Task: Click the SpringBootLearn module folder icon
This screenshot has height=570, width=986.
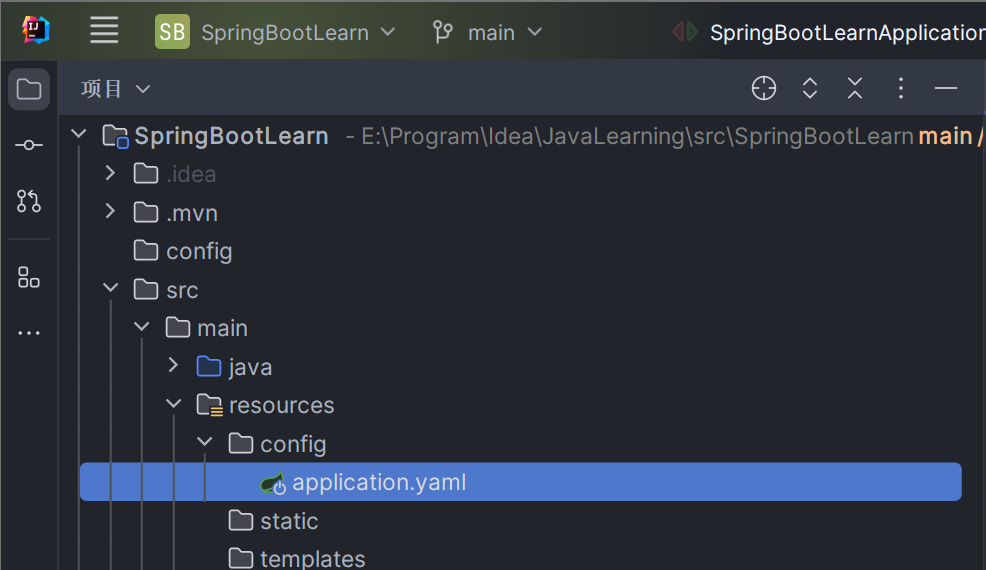Action: click(x=116, y=136)
